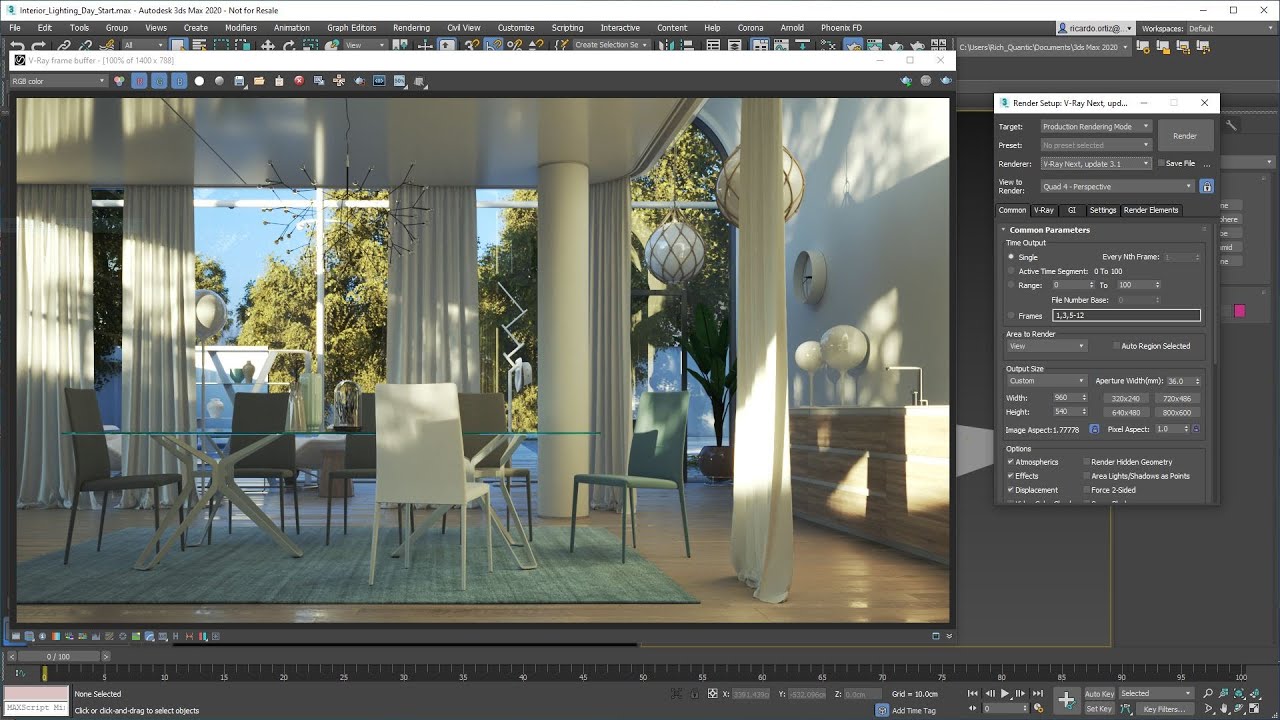Enable Force 2-Sided checkbox
The image size is (1280, 720).
tap(1087, 490)
